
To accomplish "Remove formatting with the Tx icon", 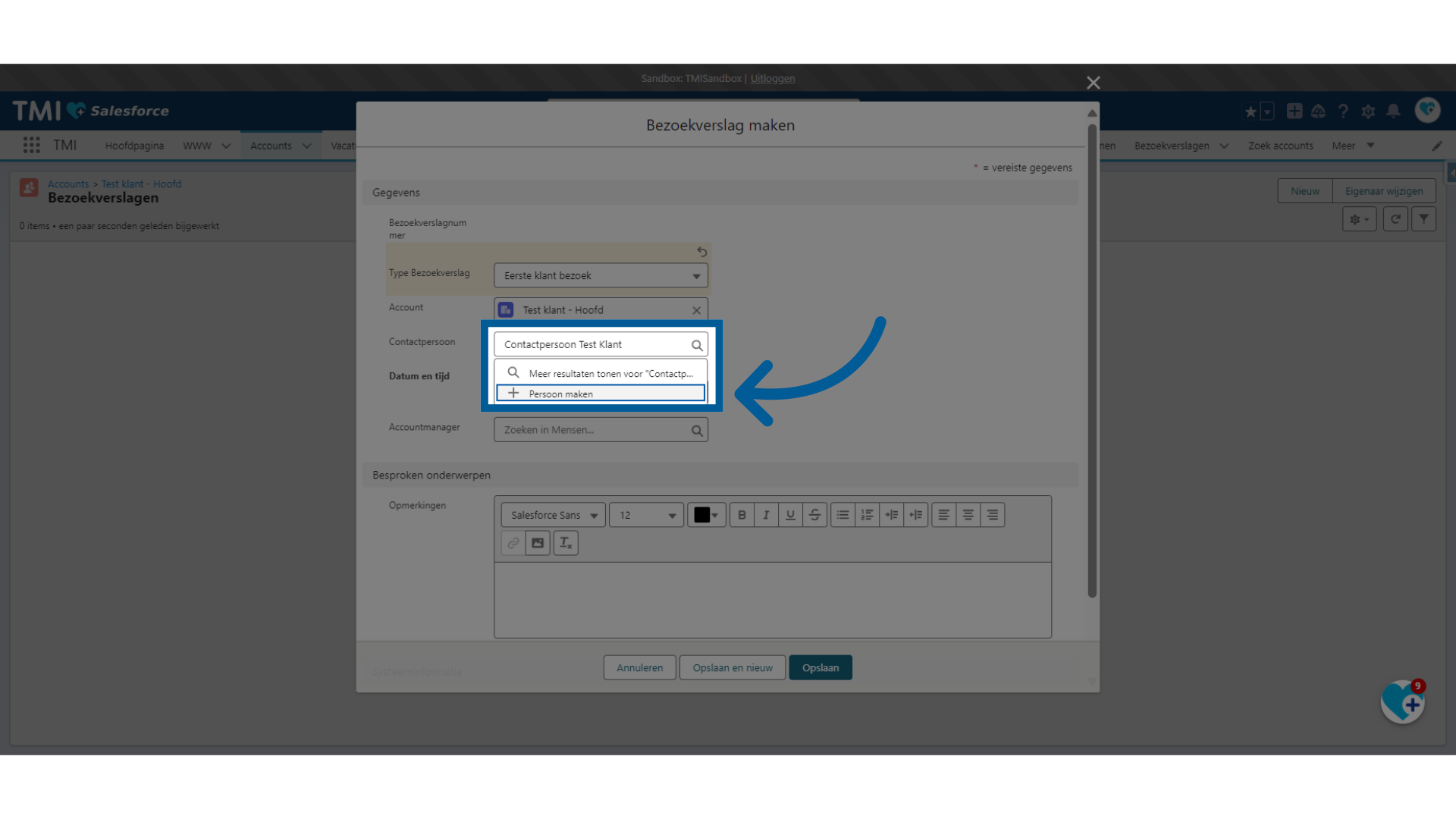I will click(566, 543).
